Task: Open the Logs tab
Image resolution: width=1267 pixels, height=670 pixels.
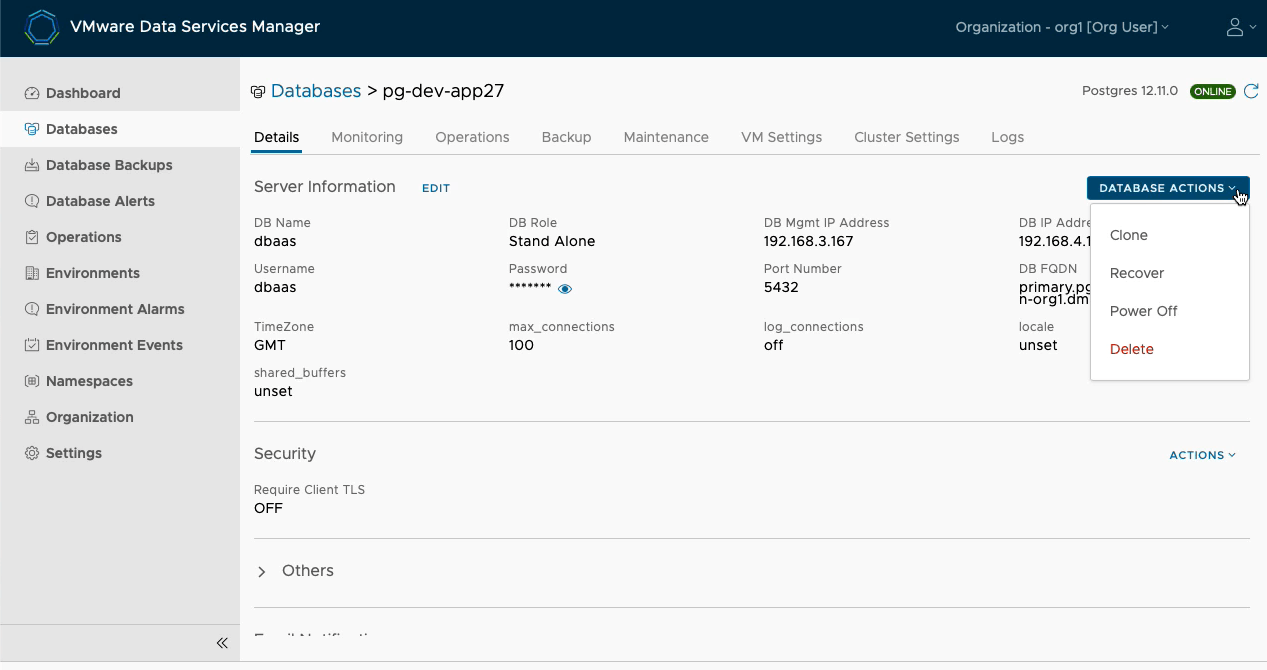Action: click(1007, 137)
